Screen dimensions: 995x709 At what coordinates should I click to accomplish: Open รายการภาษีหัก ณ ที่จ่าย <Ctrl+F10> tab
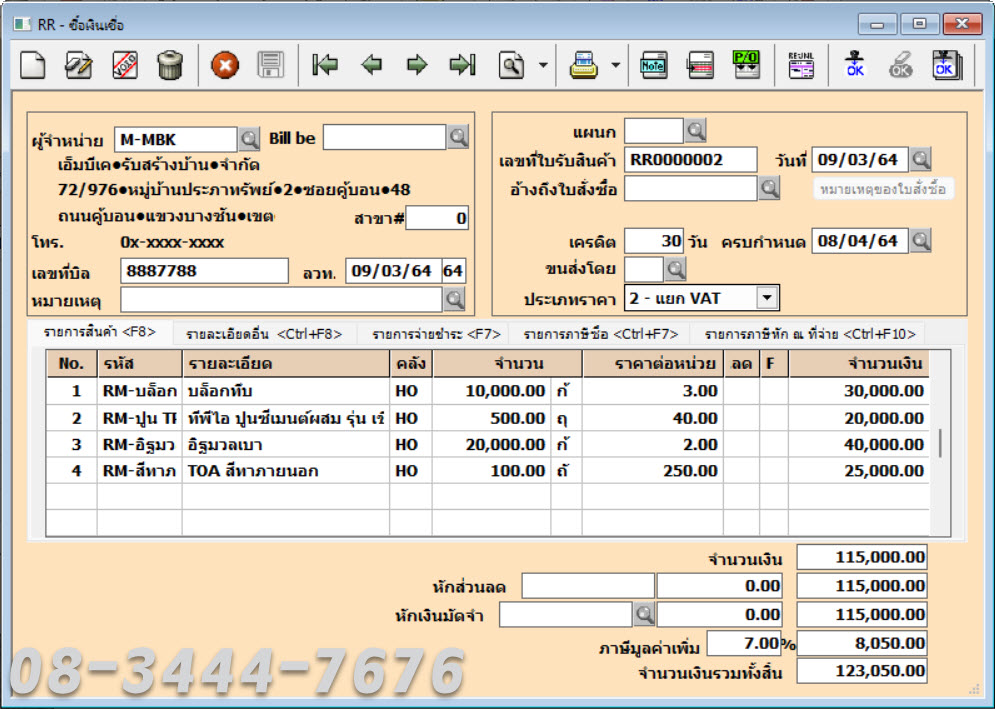pyautogui.click(x=810, y=334)
